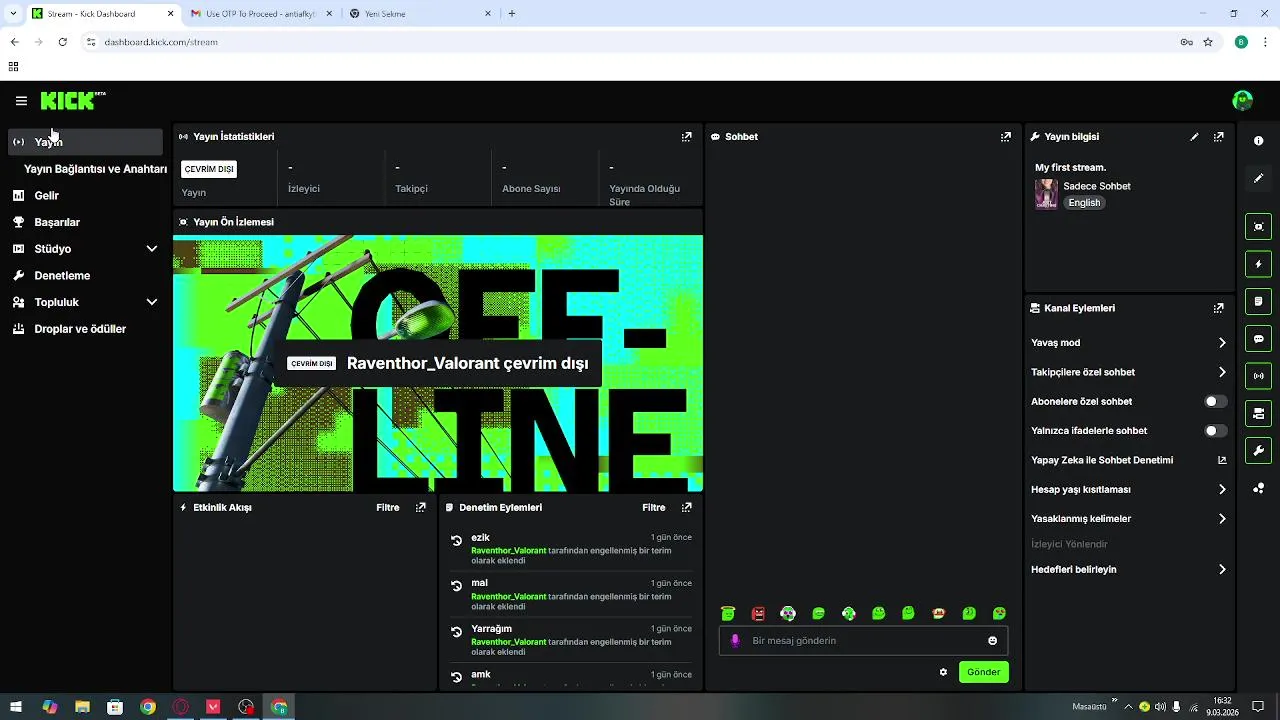Viewport: 1280px width, 720px height.
Task: Open the emoji picker in the message field
Action: click(x=993, y=641)
